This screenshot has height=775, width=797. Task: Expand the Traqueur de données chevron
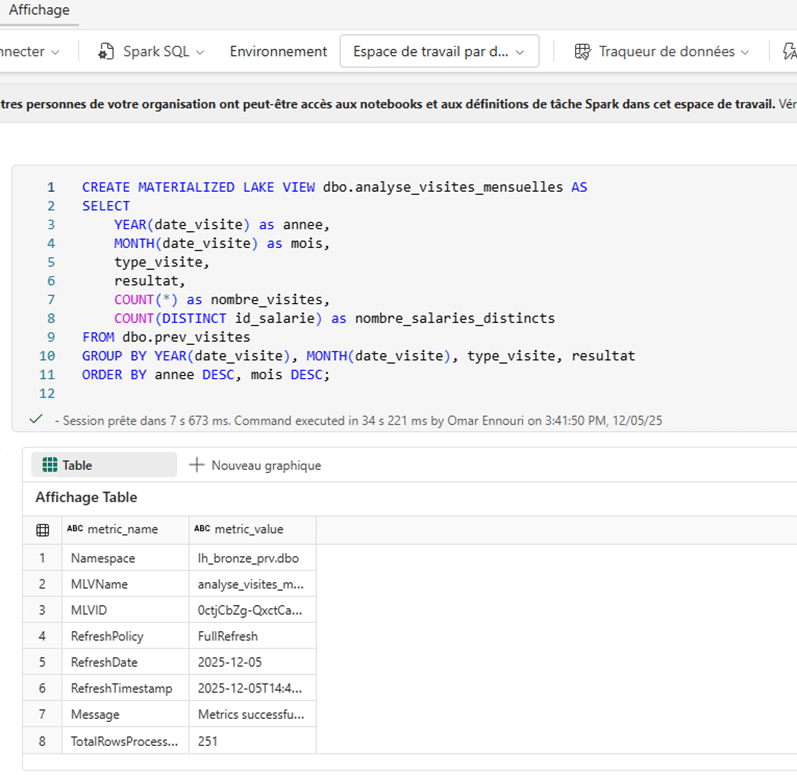click(x=744, y=52)
